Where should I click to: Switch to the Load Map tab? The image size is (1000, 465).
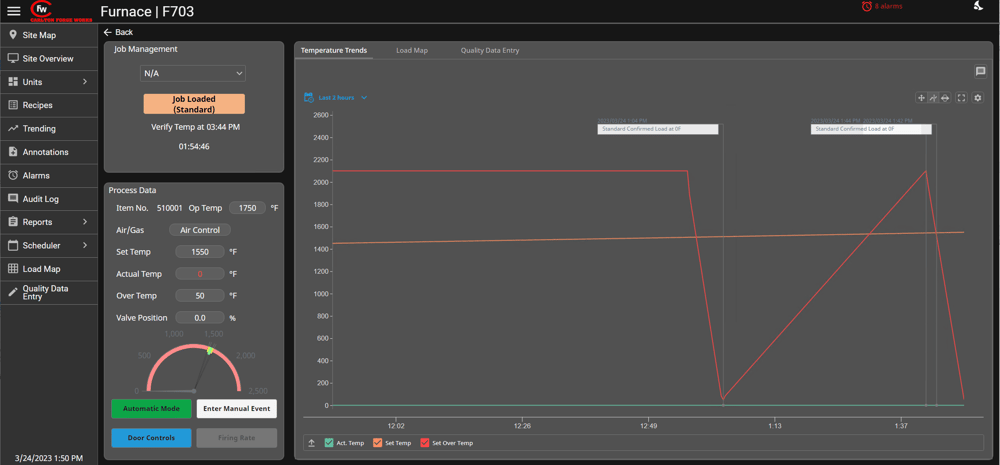pyautogui.click(x=412, y=50)
